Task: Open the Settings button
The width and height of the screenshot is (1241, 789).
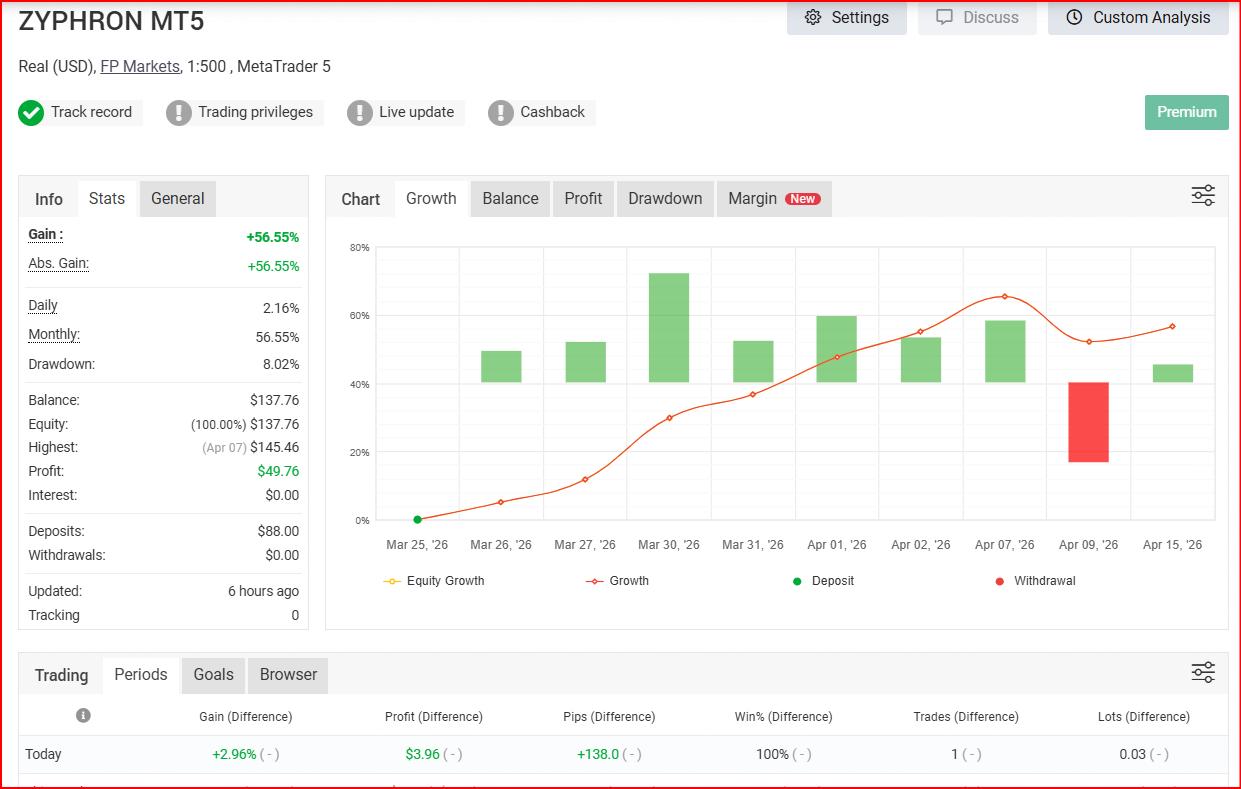Action: pyautogui.click(x=847, y=18)
